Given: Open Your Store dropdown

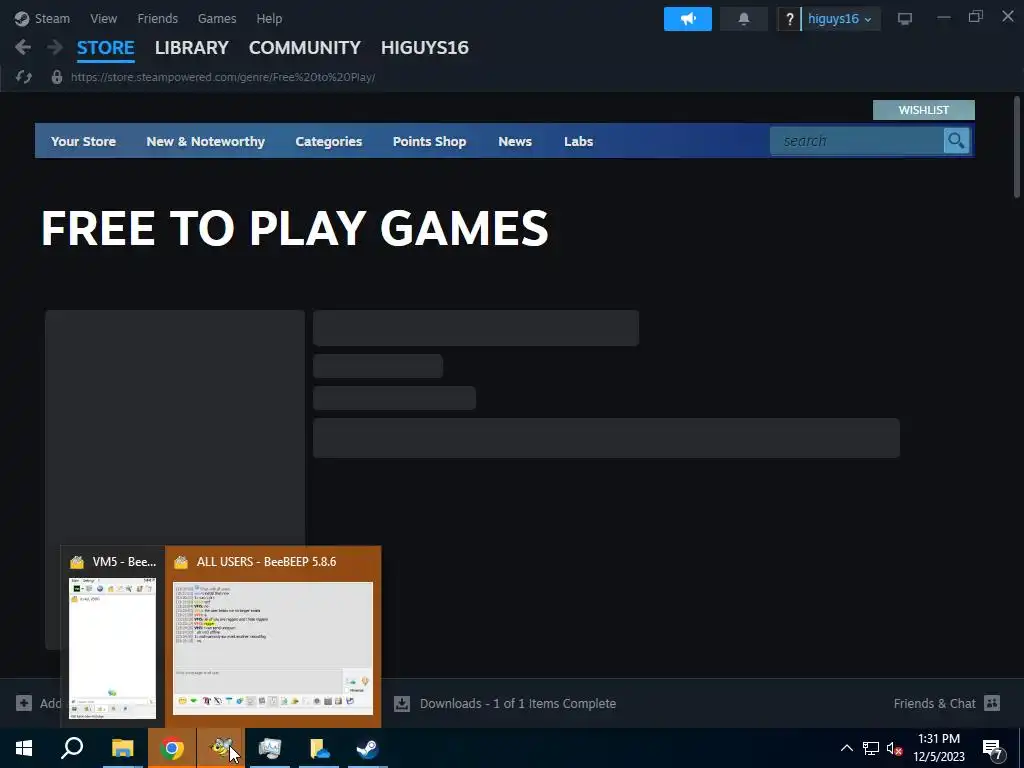Looking at the screenshot, I should tap(84, 141).
